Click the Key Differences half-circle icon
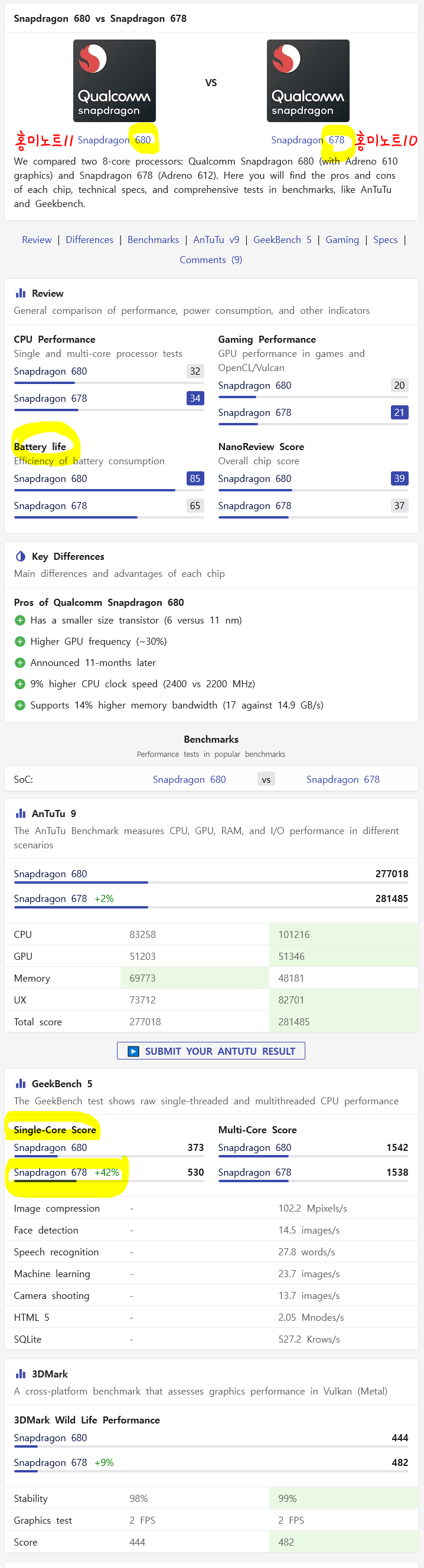The width and height of the screenshot is (424, 1568). tap(21, 556)
